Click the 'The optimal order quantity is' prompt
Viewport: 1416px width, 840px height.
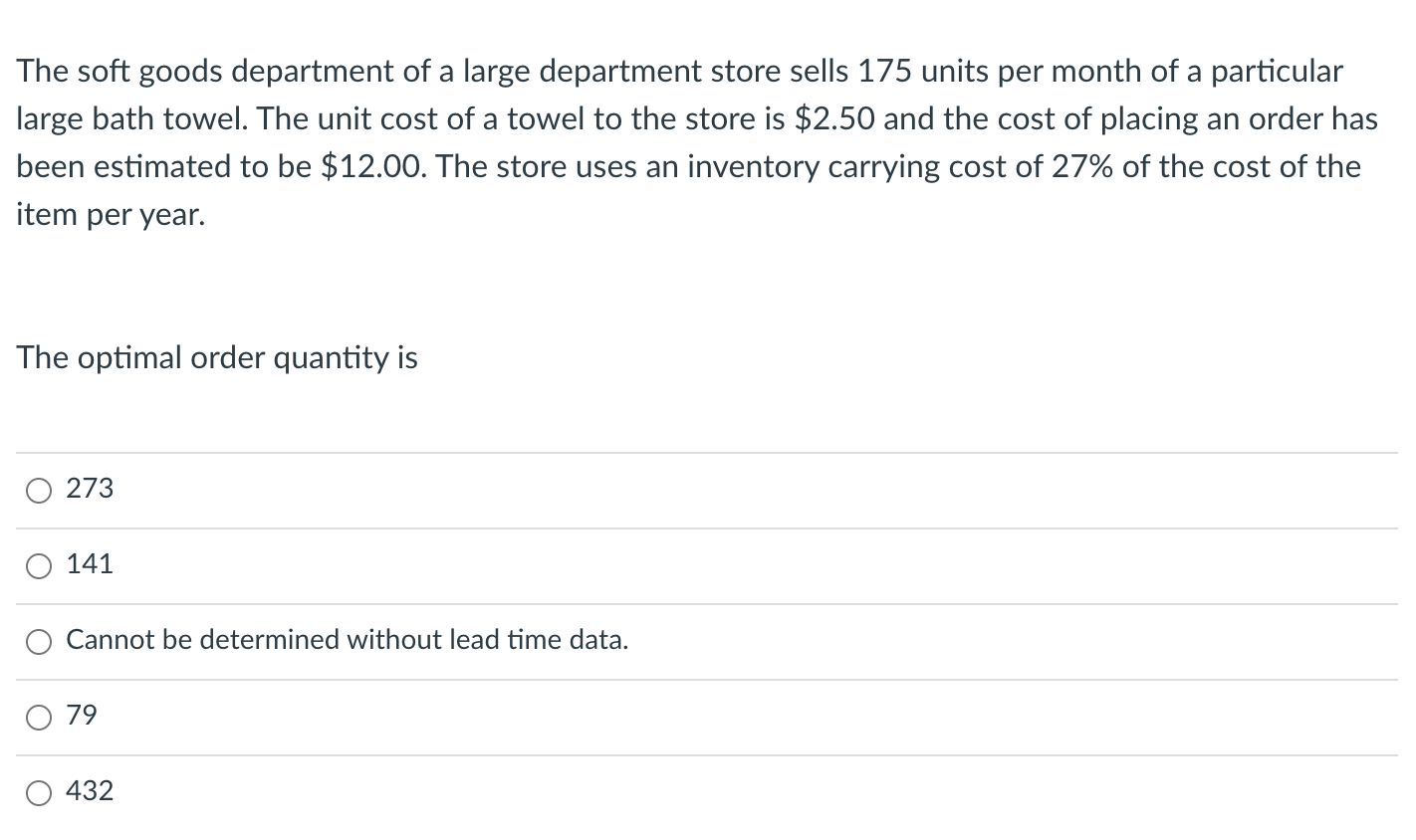(x=217, y=358)
